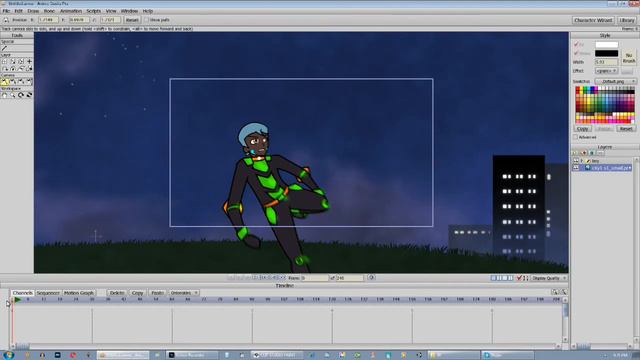The width and height of the screenshot is (640, 360).
Task: Click the stroke Width input field
Action: coord(607,62)
